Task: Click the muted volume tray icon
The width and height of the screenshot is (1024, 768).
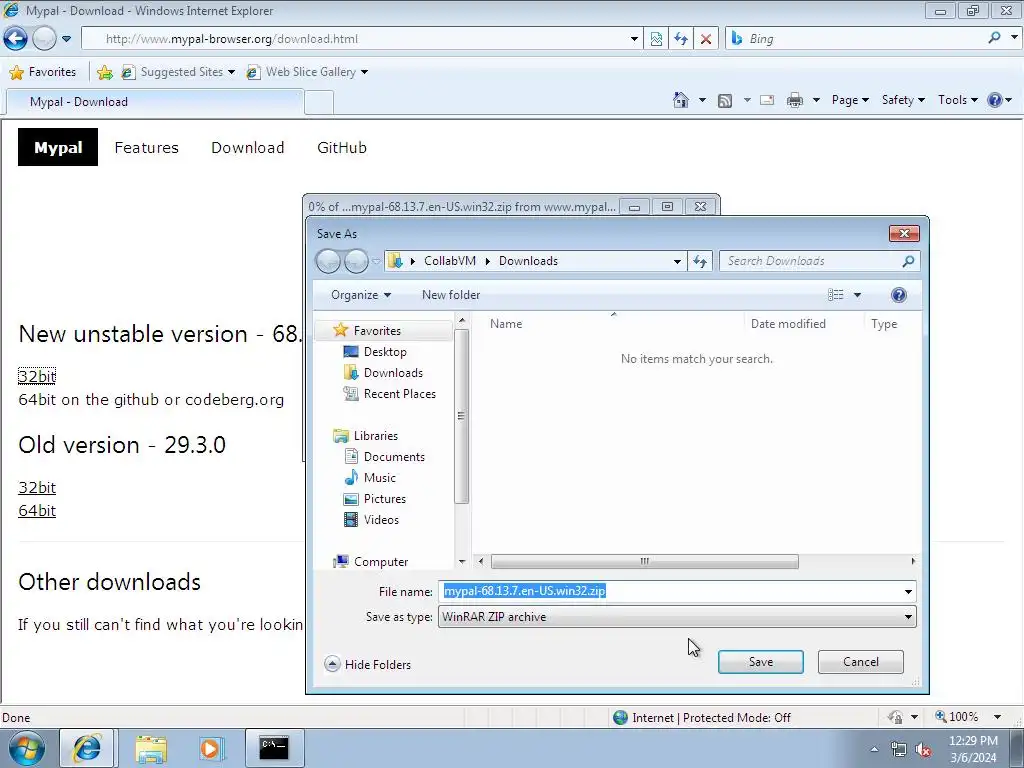Action: 923,749
